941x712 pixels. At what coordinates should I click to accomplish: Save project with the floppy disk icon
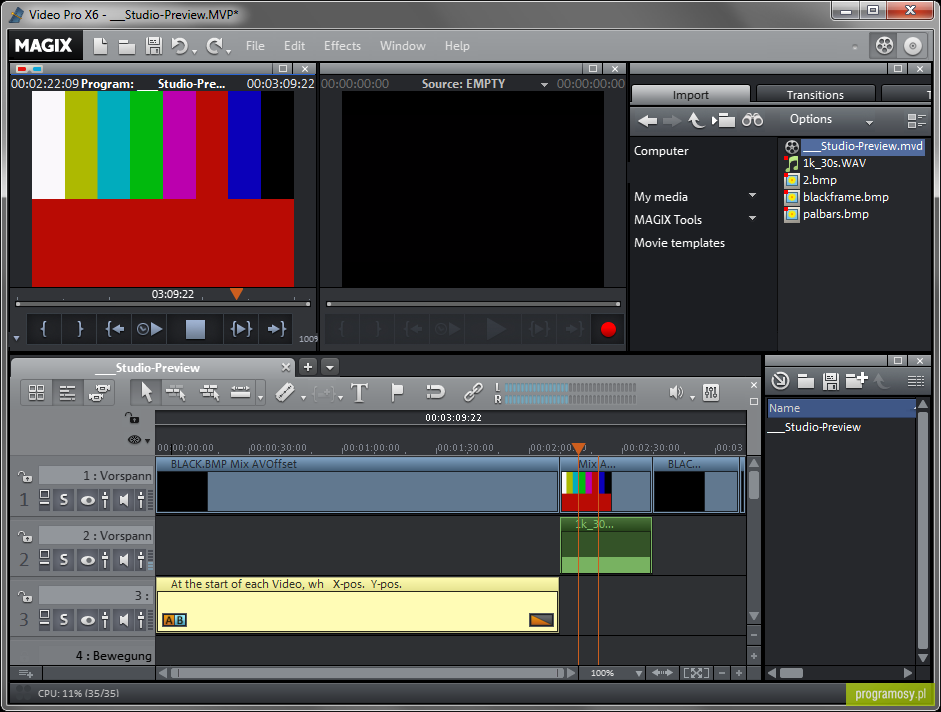154,46
